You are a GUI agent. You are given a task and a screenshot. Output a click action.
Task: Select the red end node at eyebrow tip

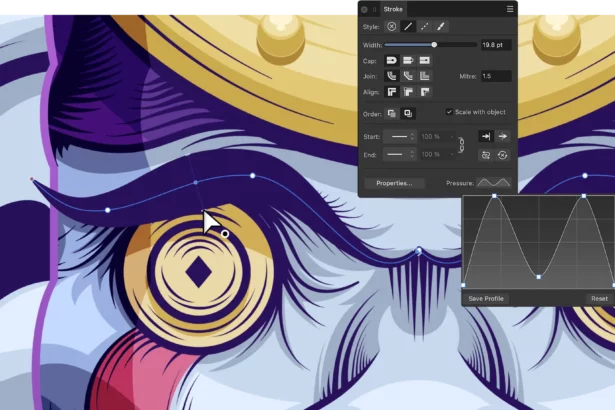32,179
